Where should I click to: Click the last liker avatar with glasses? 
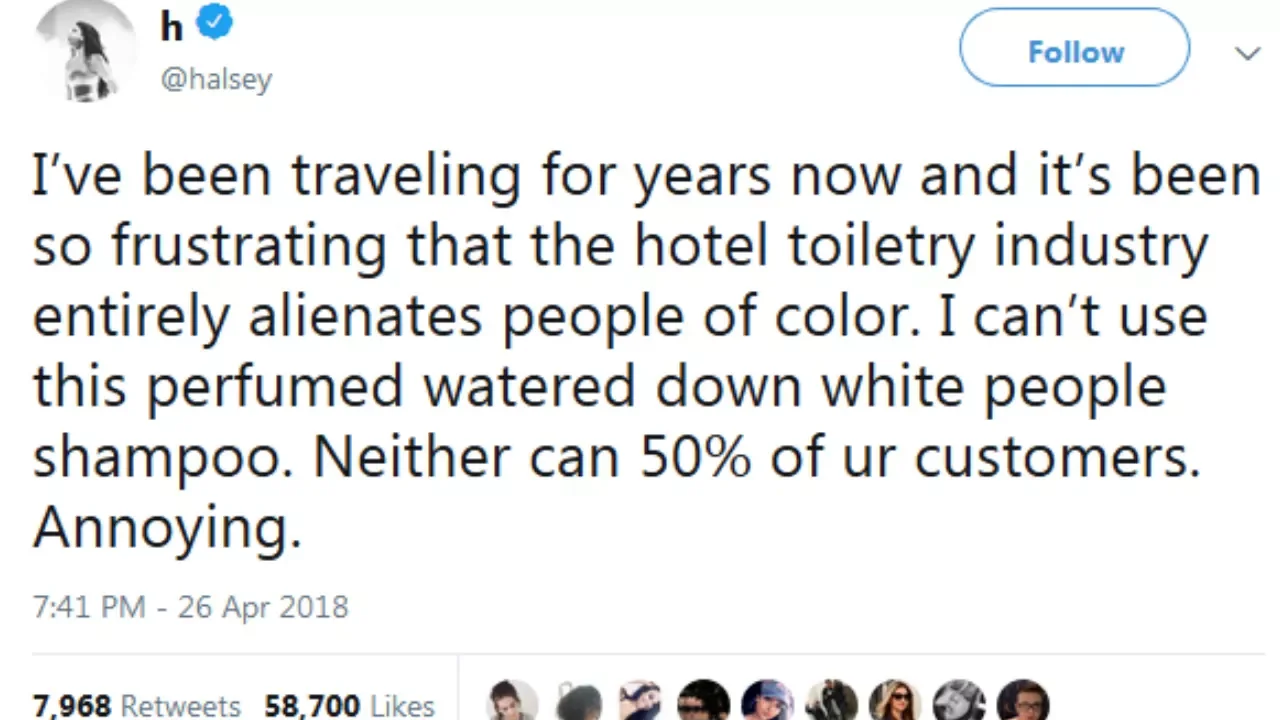[1023, 701]
